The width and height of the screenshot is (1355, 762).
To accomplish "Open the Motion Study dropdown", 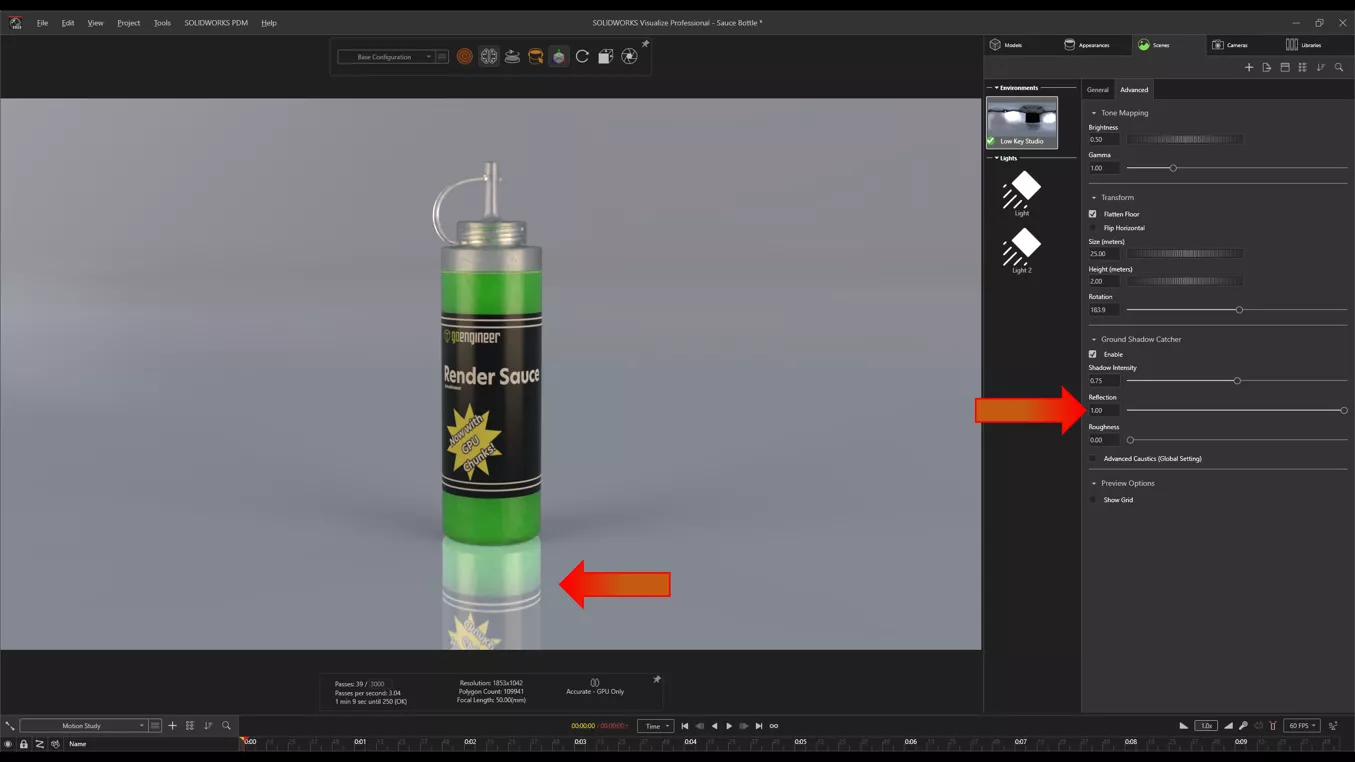I will coord(83,726).
